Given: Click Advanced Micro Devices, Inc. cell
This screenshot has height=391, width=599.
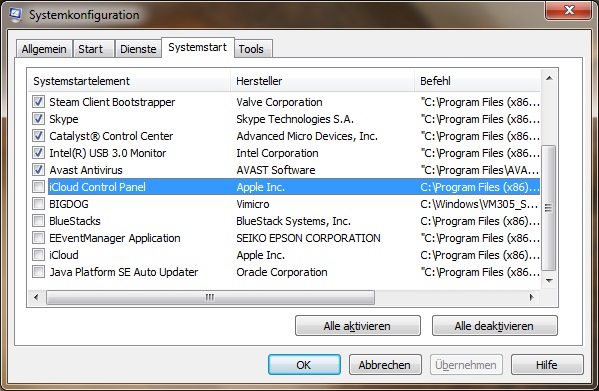Looking at the screenshot, I should click(x=307, y=136).
